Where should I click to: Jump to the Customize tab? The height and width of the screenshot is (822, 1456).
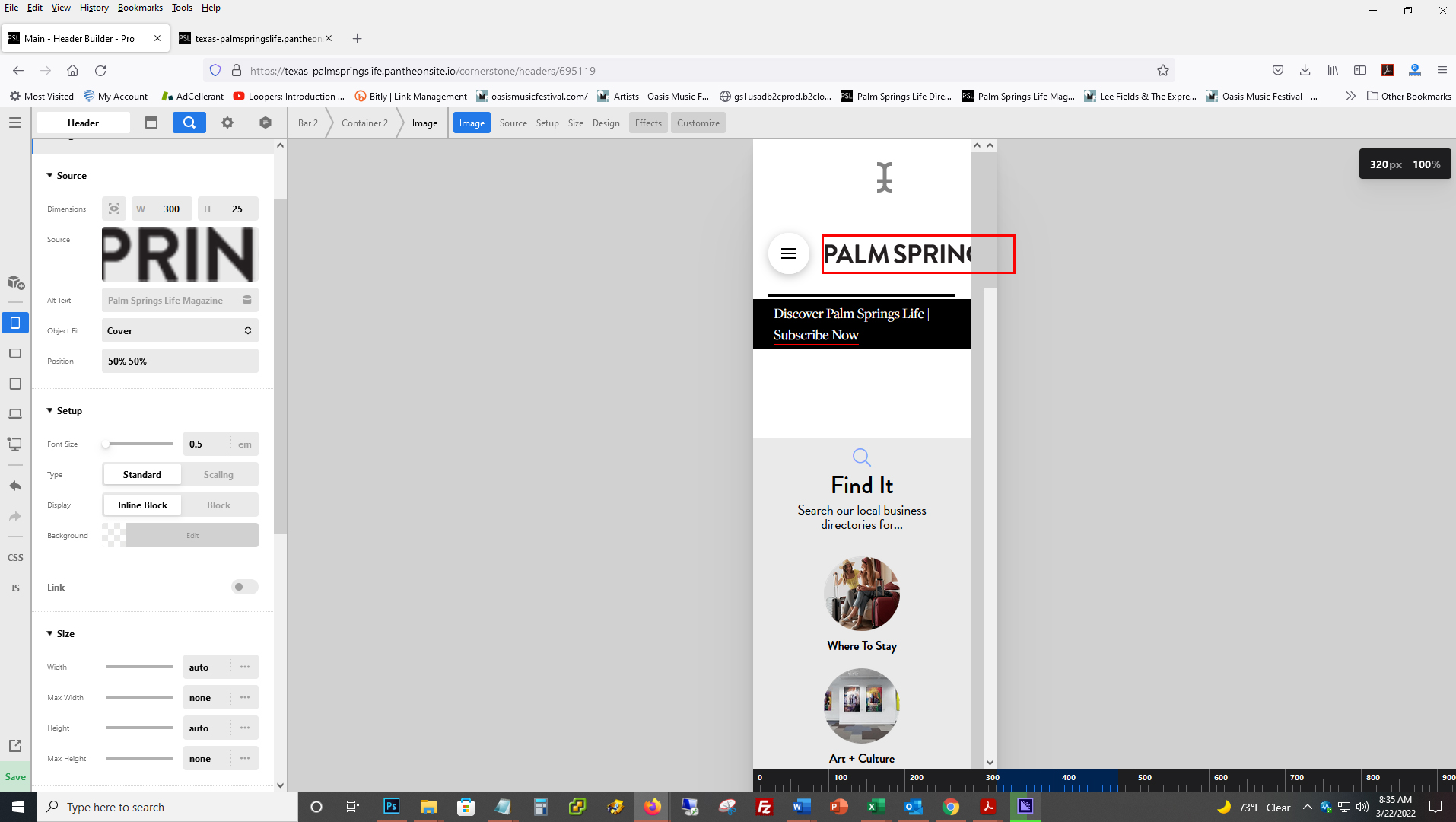tap(698, 123)
